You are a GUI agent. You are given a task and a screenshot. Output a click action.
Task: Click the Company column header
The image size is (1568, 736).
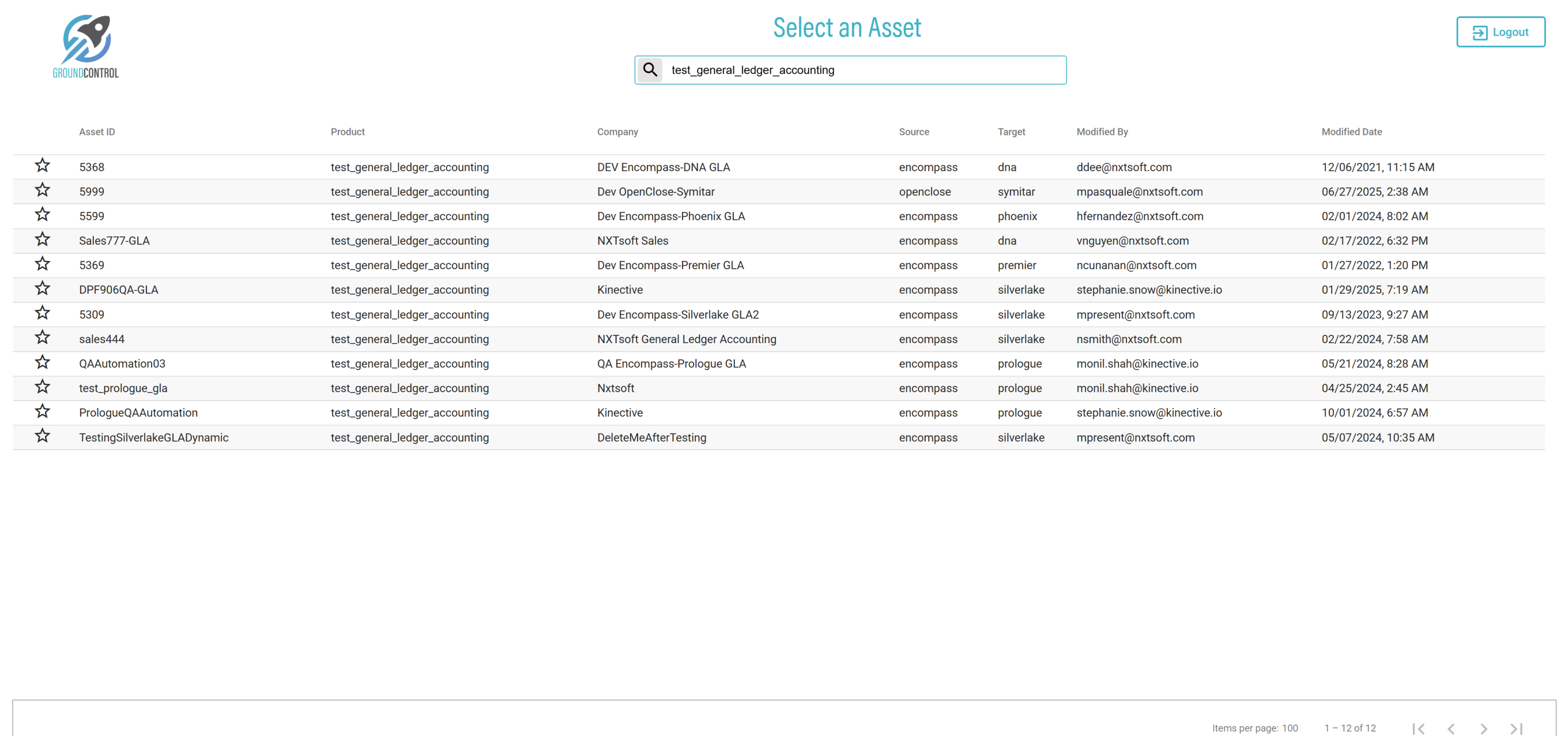pyautogui.click(x=617, y=131)
